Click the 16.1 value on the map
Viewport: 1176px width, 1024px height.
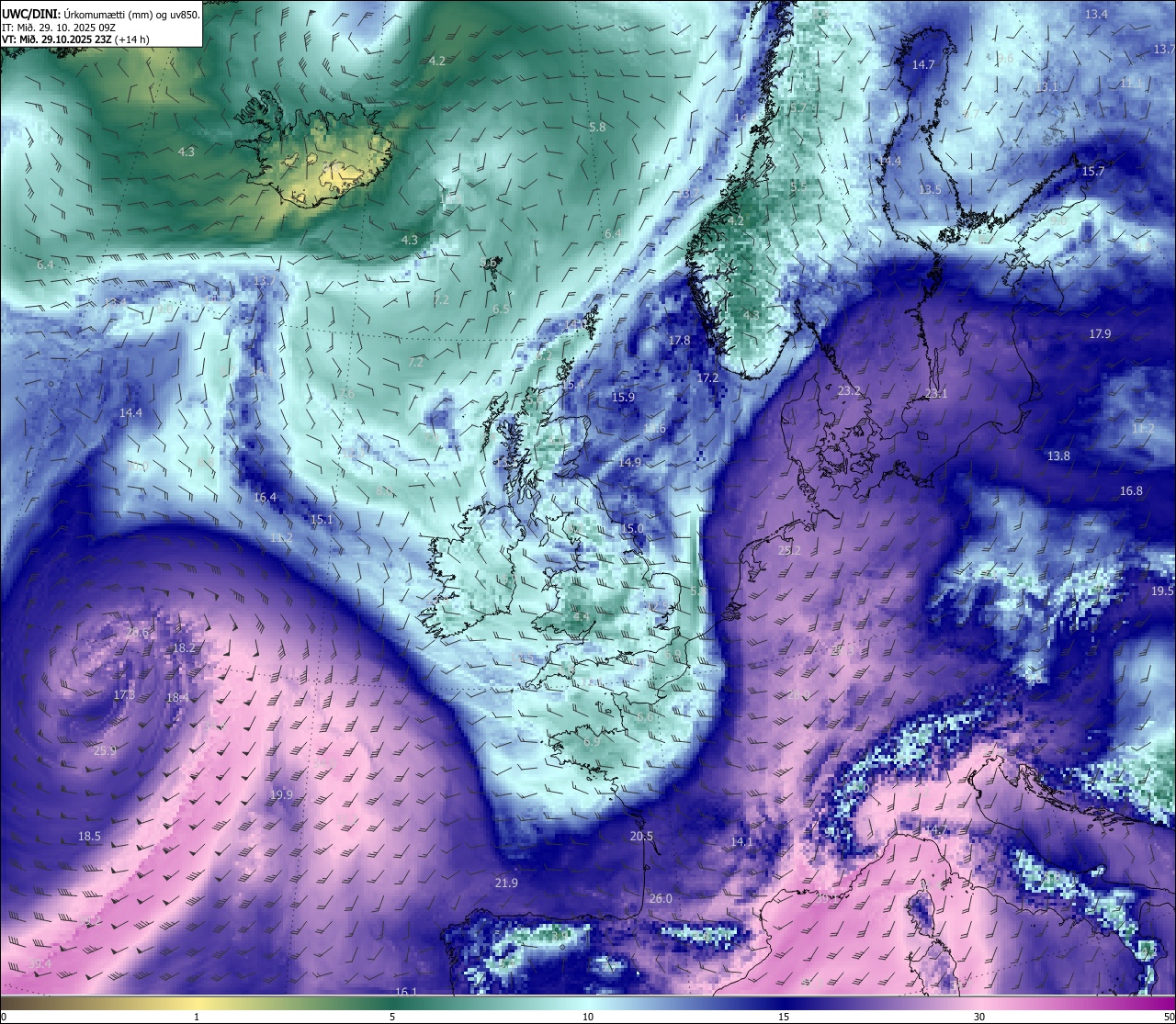pos(406,991)
